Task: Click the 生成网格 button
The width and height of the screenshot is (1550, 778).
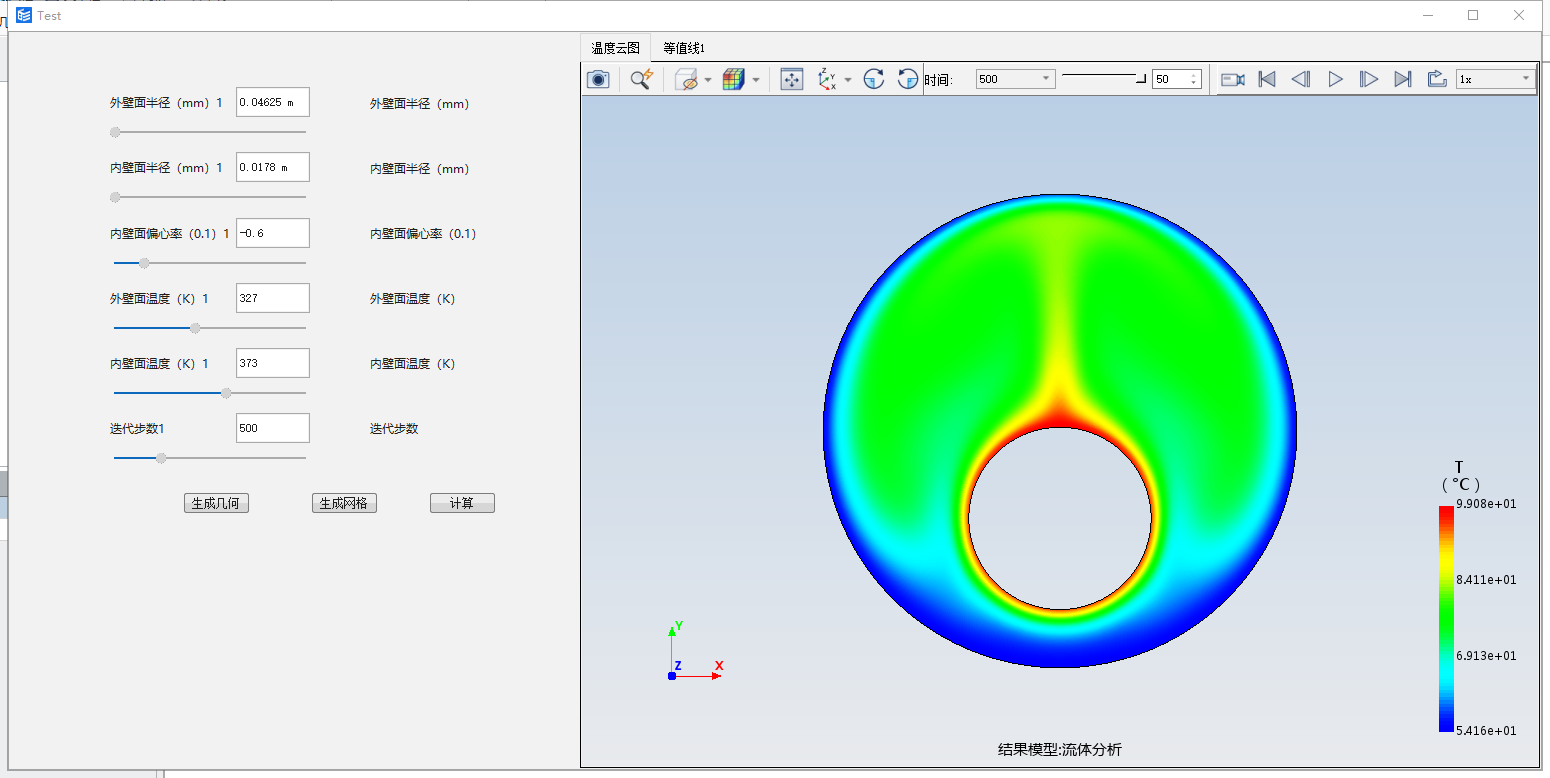Action: (x=344, y=503)
